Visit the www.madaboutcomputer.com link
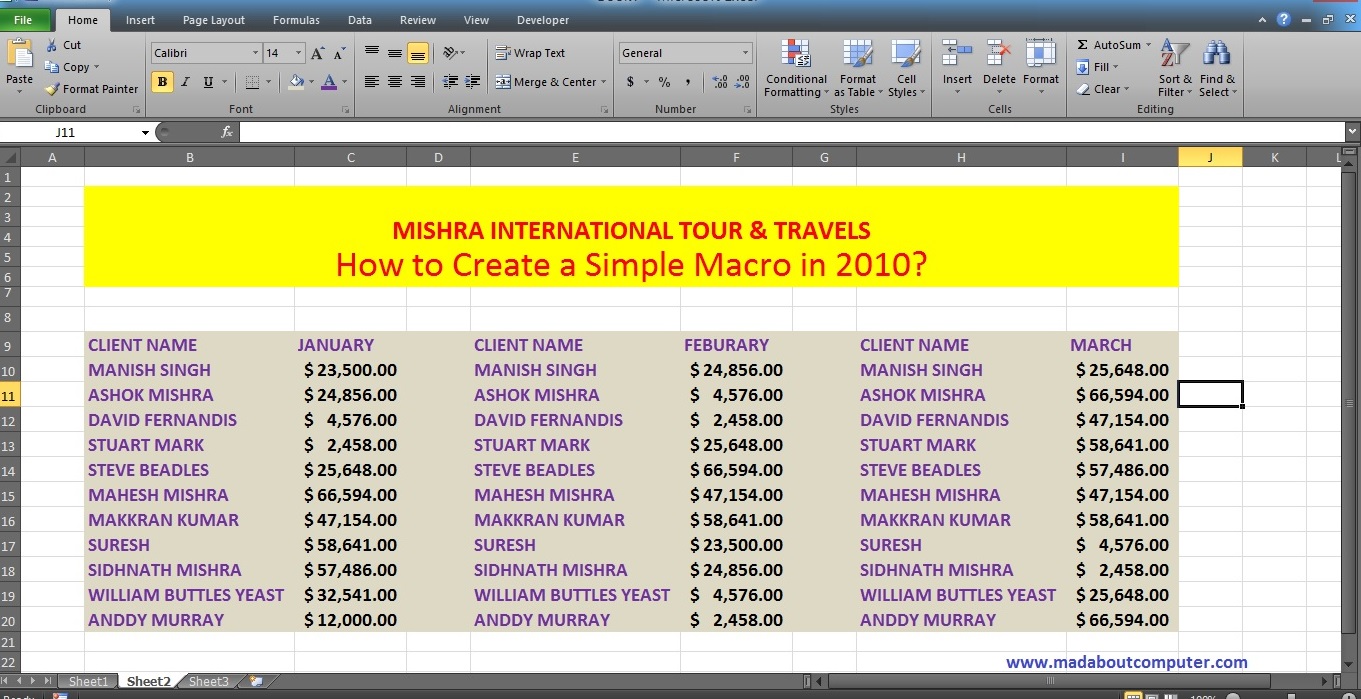1361x699 pixels. (x=1126, y=662)
